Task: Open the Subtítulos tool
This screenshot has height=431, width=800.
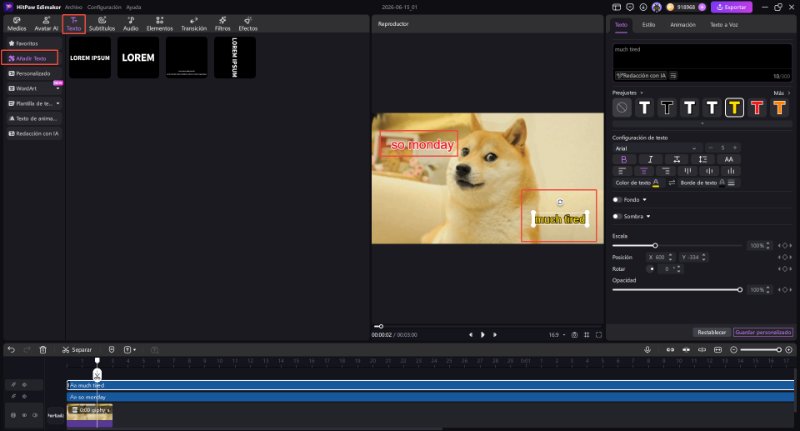Action: [102, 24]
